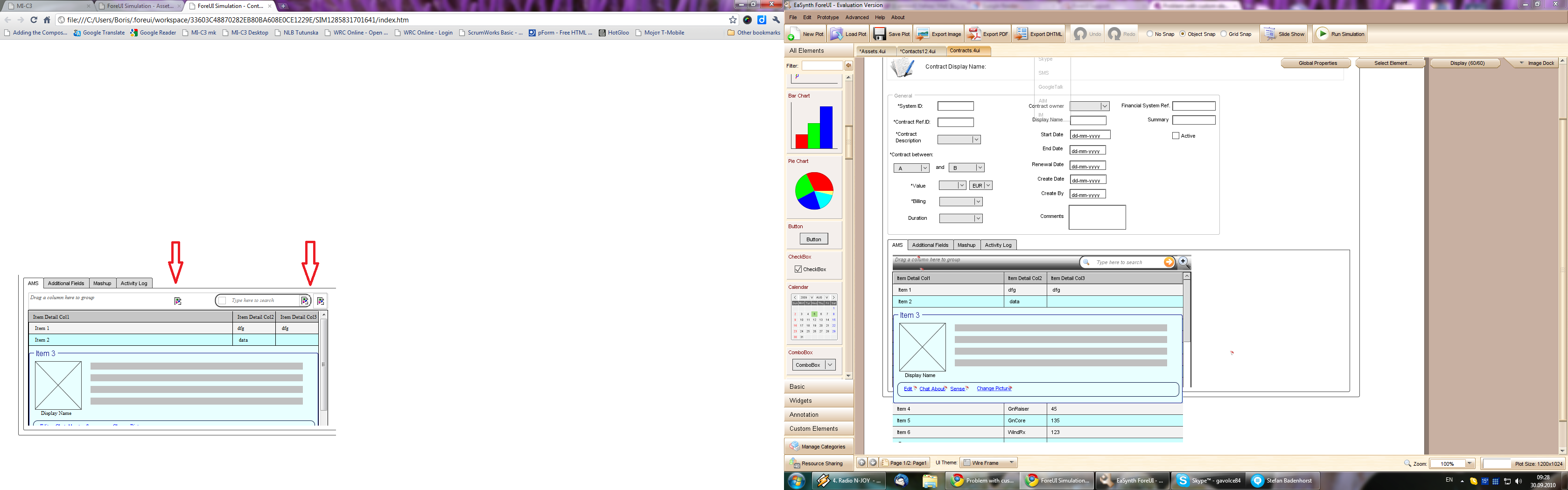The width and height of the screenshot is (1568, 490).
Task: Open Skype gavolce84 taskbar item
Action: 1208,480
